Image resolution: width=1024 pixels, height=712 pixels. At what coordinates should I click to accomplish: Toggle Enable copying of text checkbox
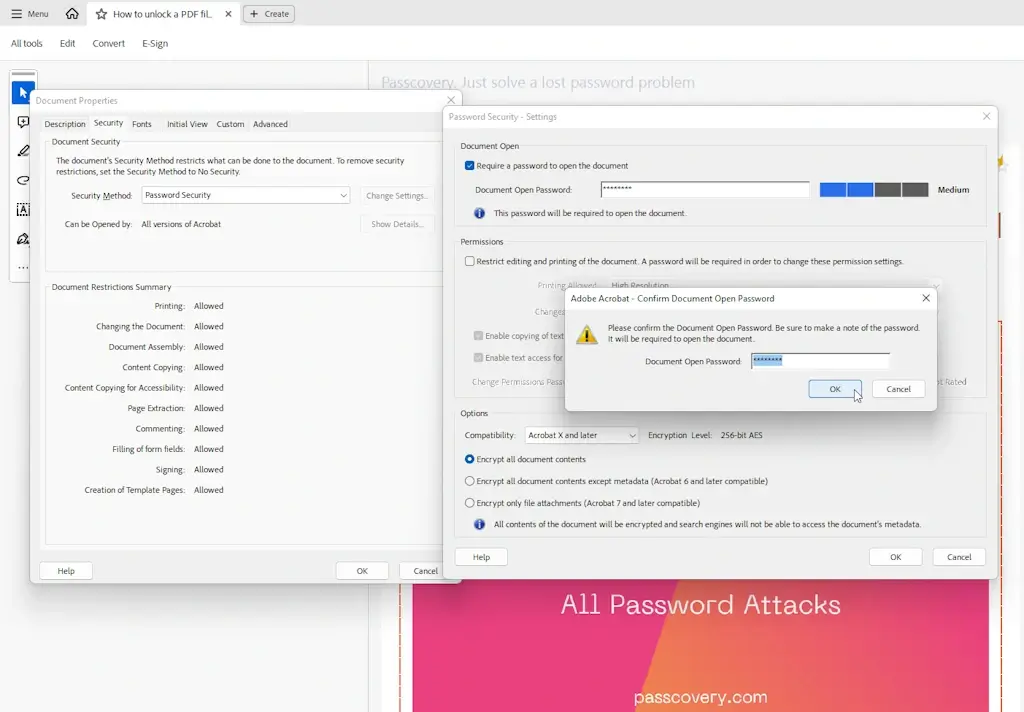[x=478, y=336]
